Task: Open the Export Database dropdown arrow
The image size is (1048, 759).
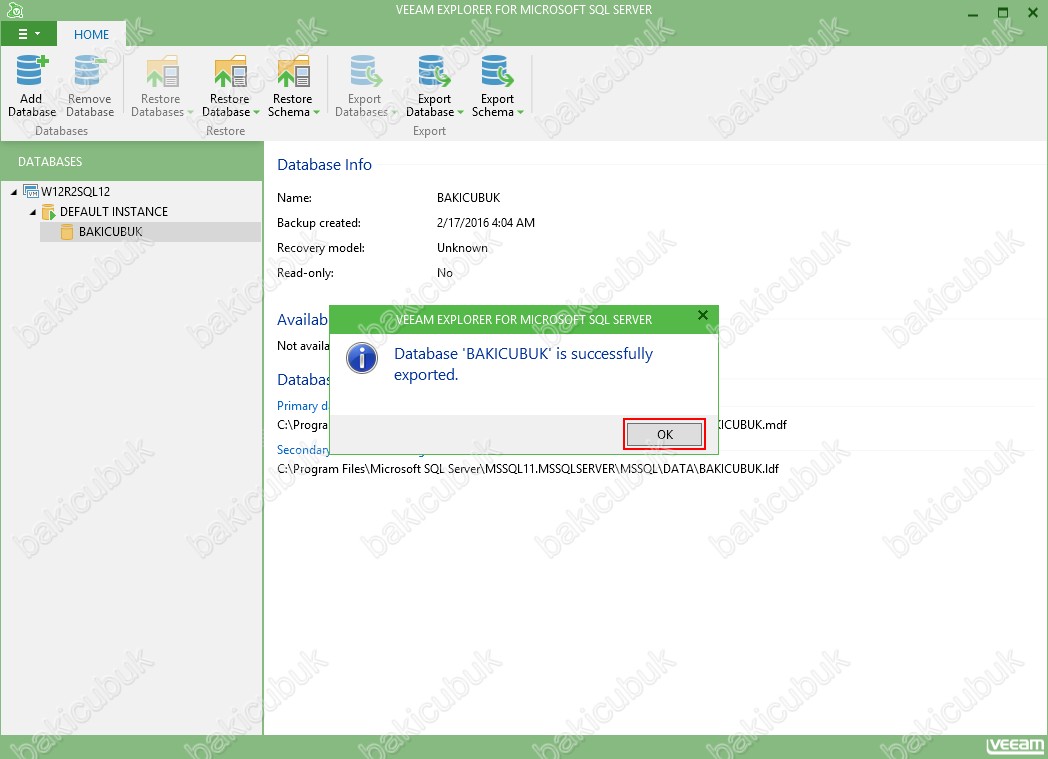Action: click(x=461, y=112)
